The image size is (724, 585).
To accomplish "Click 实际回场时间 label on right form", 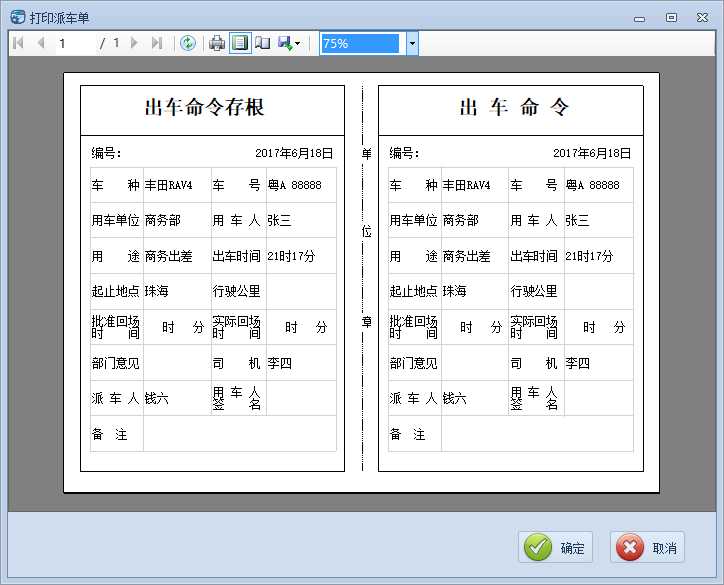I will (x=534, y=327).
